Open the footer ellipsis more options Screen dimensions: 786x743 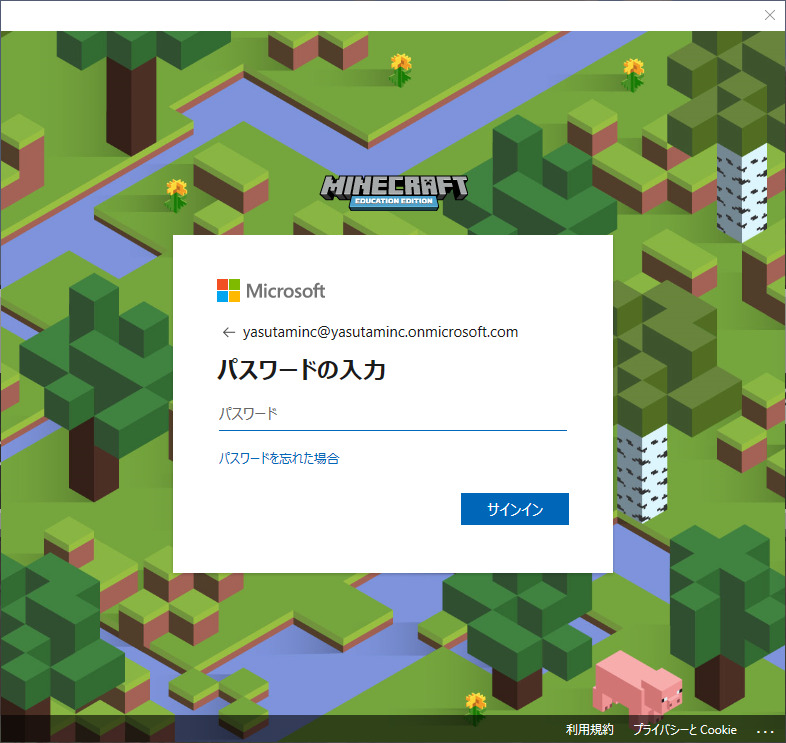765,731
